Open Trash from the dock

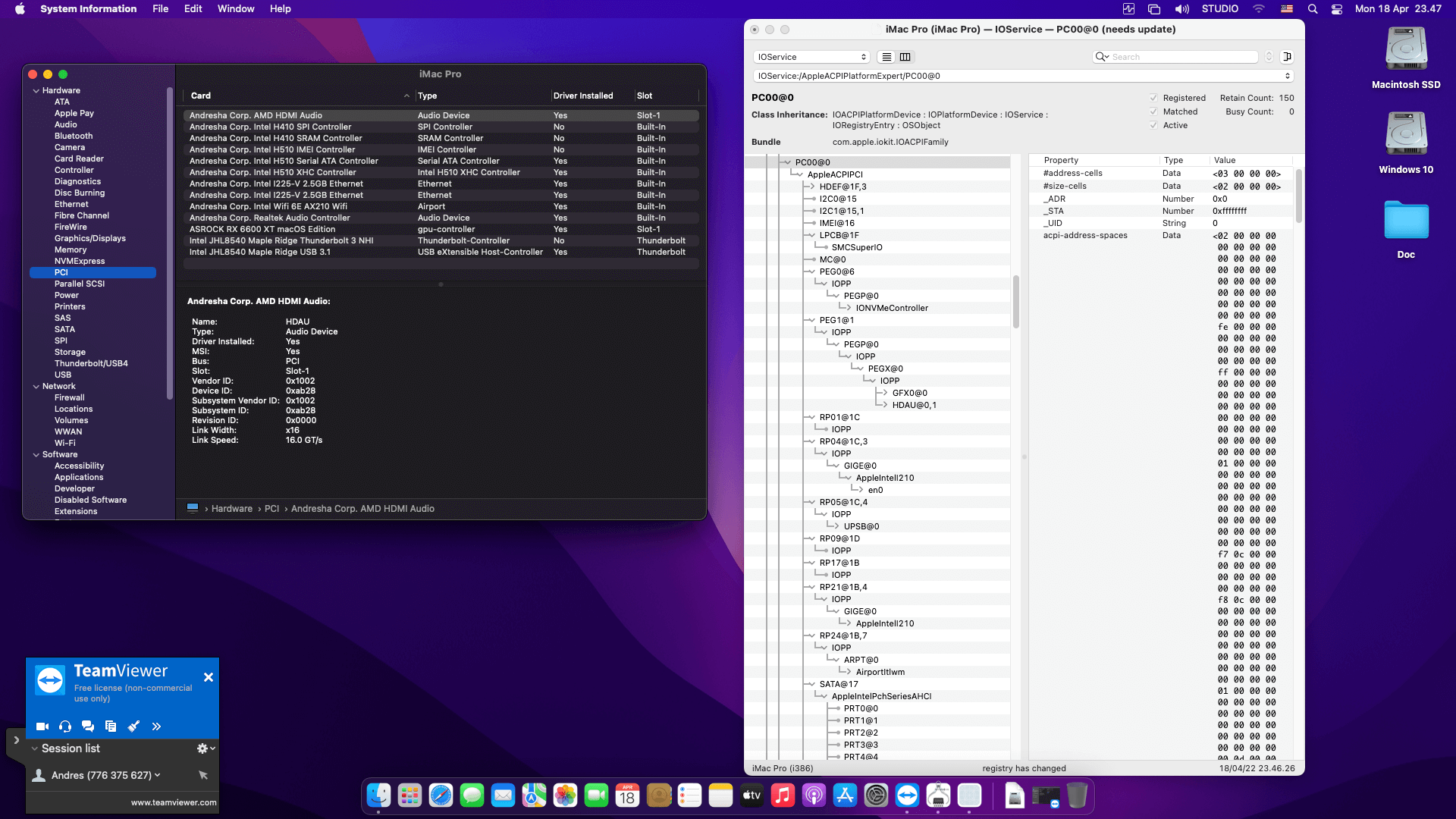click(x=1077, y=795)
